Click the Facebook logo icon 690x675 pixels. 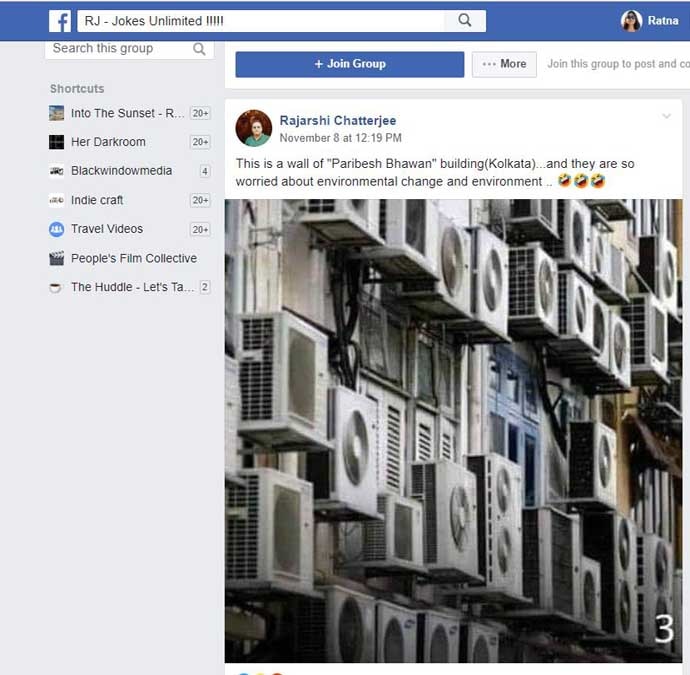click(59, 21)
